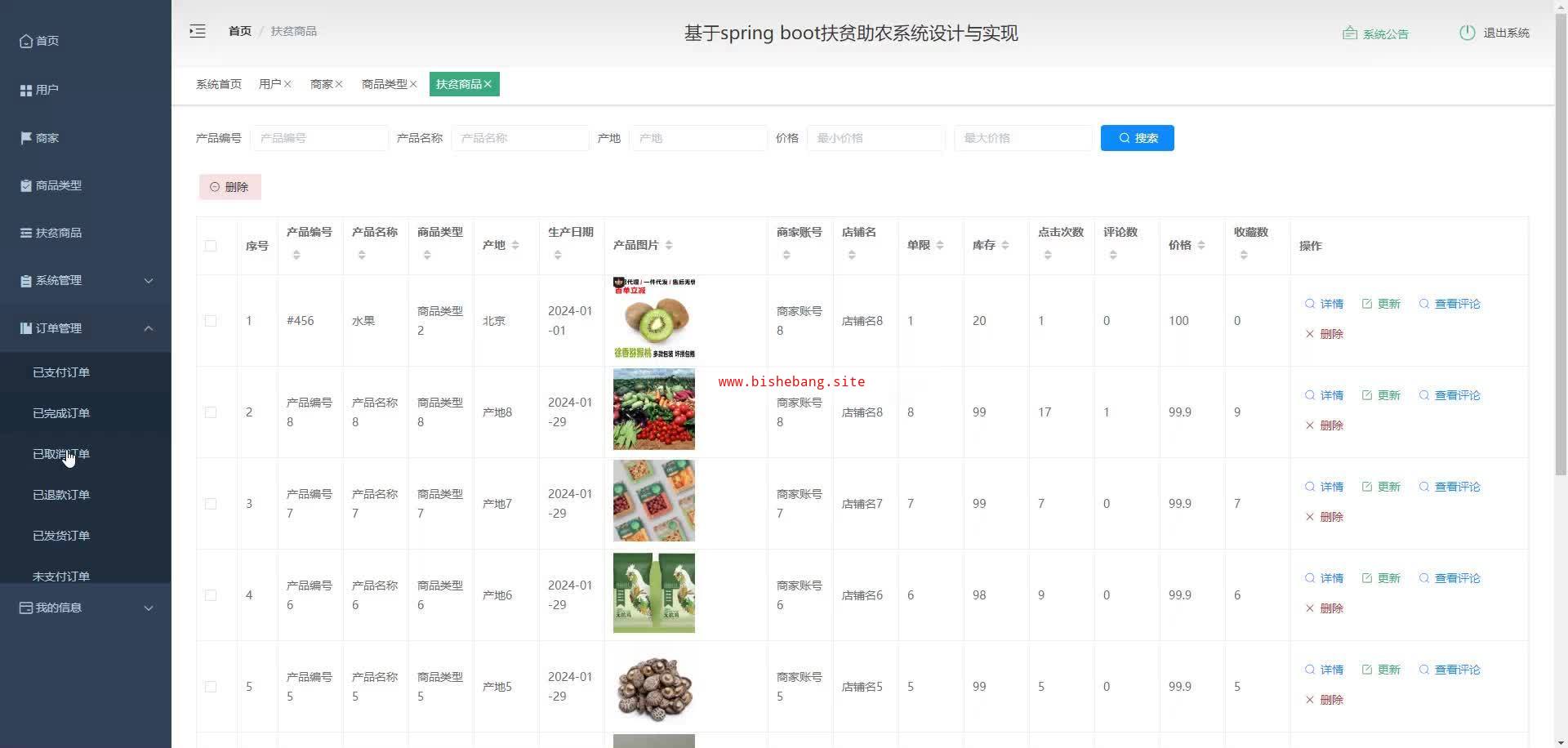The width and height of the screenshot is (1568, 748).
Task: Click 查看评论 for row 2
Action: click(1450, 395)
